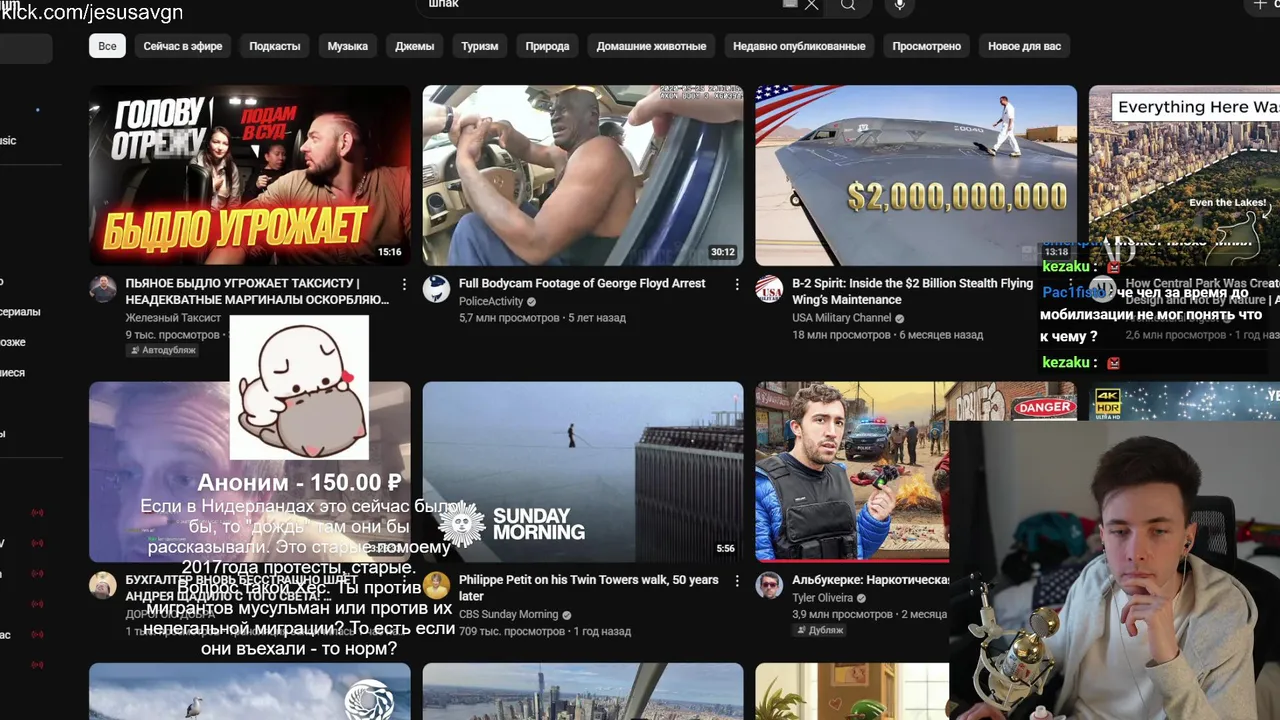Open title Philippe Petit on his Twin Towers walk

point(588,587)
